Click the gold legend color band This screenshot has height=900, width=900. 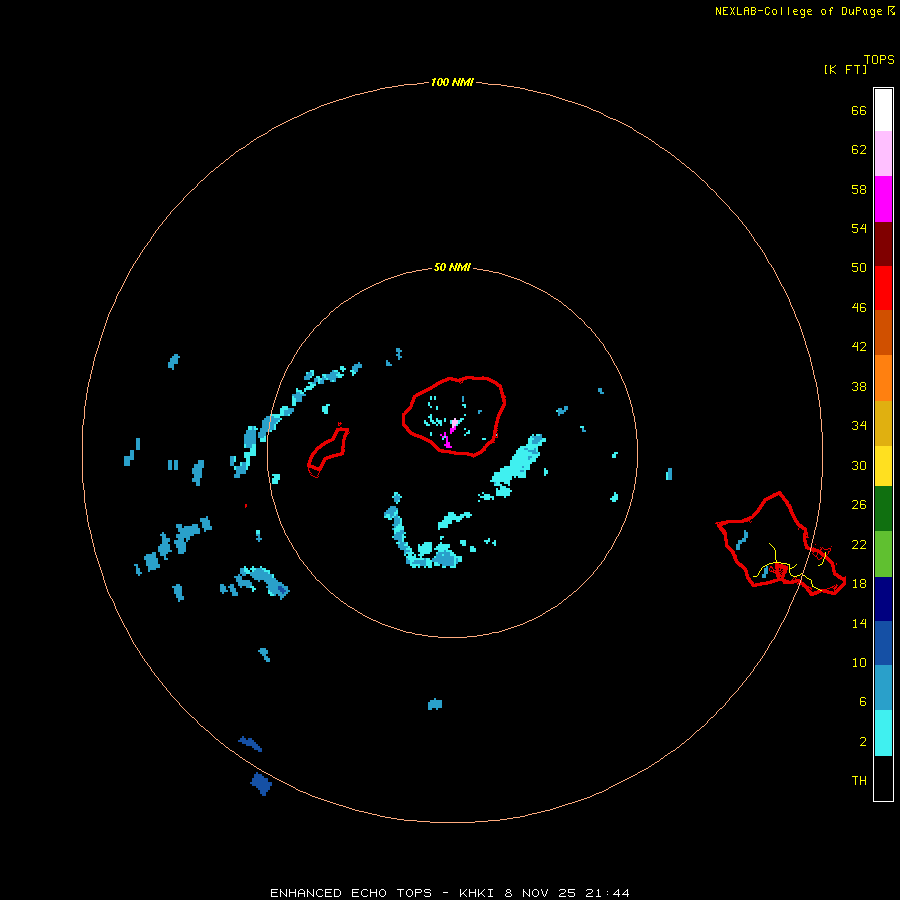[x=883, y=423]
